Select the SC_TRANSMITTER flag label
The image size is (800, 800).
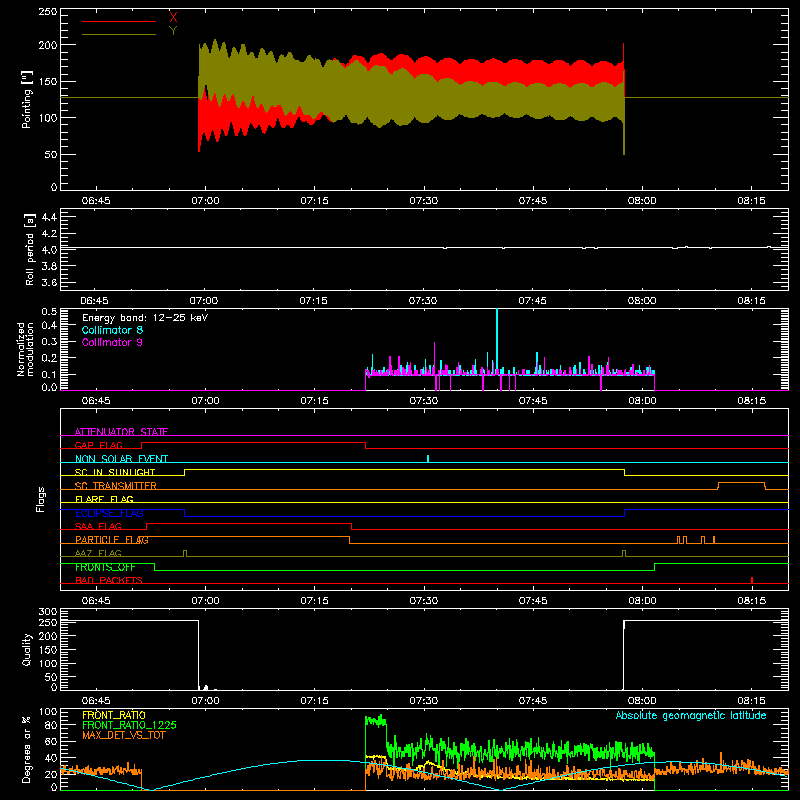(115, 486)
